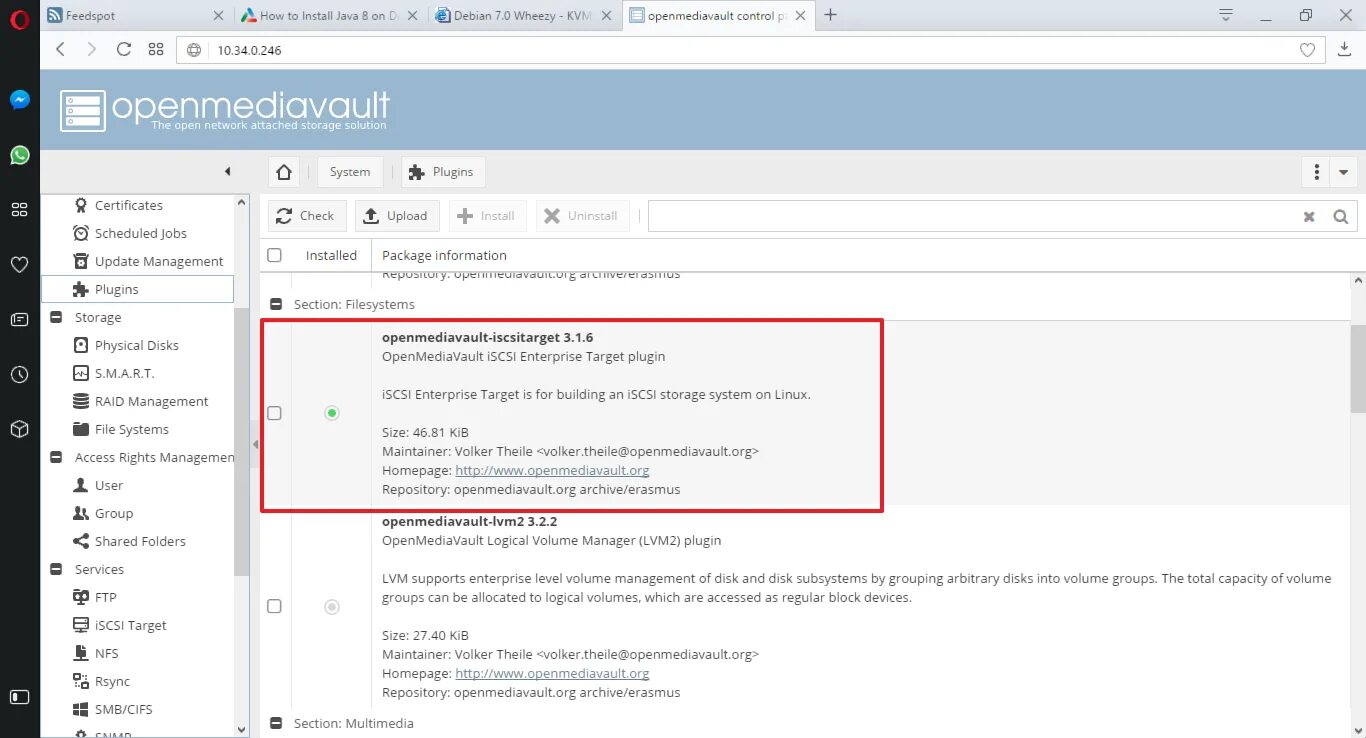Clear the plugin search field
Screen dimensions: 1366x738
pyautogui.click(x=1309, y=216)
